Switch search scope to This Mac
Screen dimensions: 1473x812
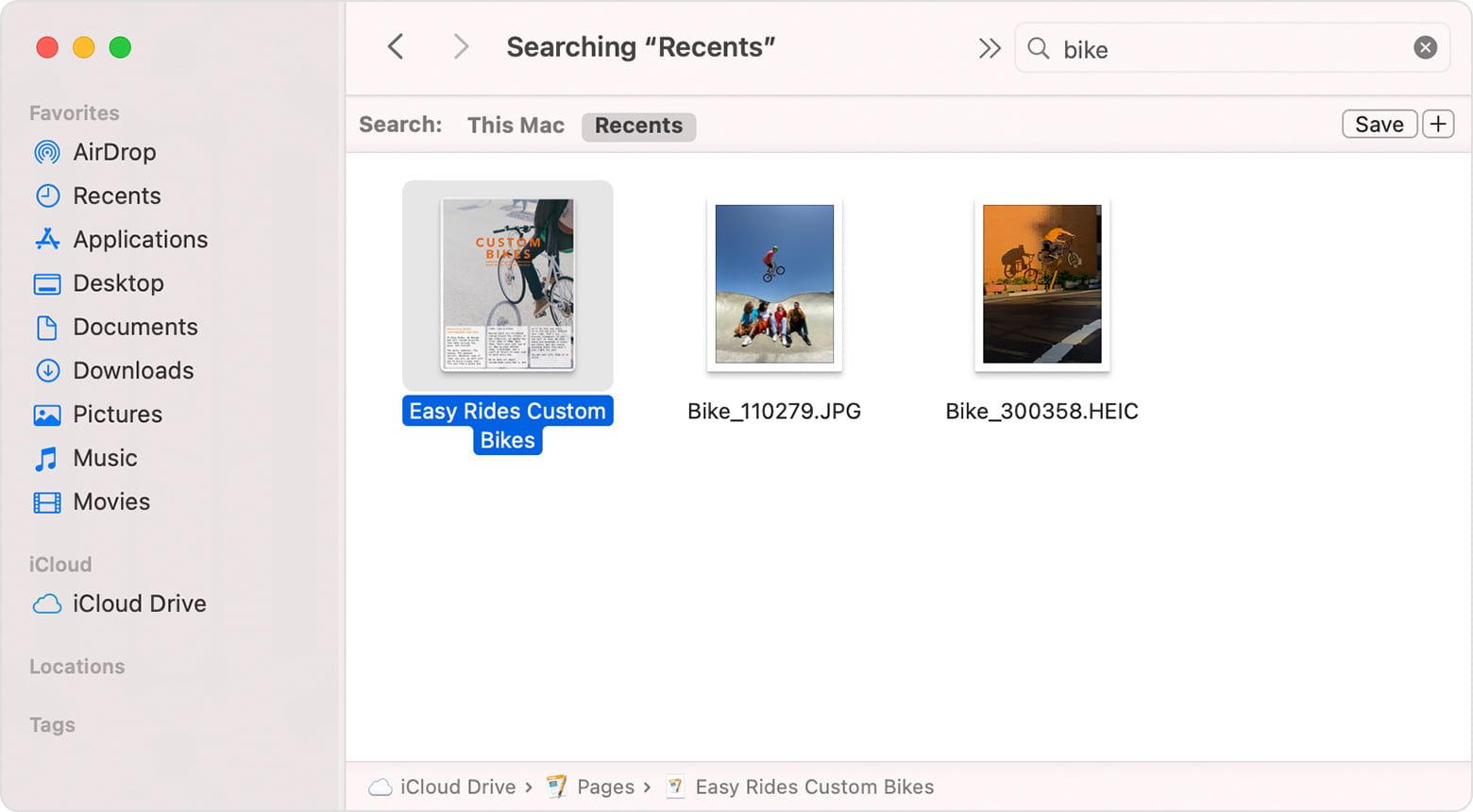[x=516, y=126]
